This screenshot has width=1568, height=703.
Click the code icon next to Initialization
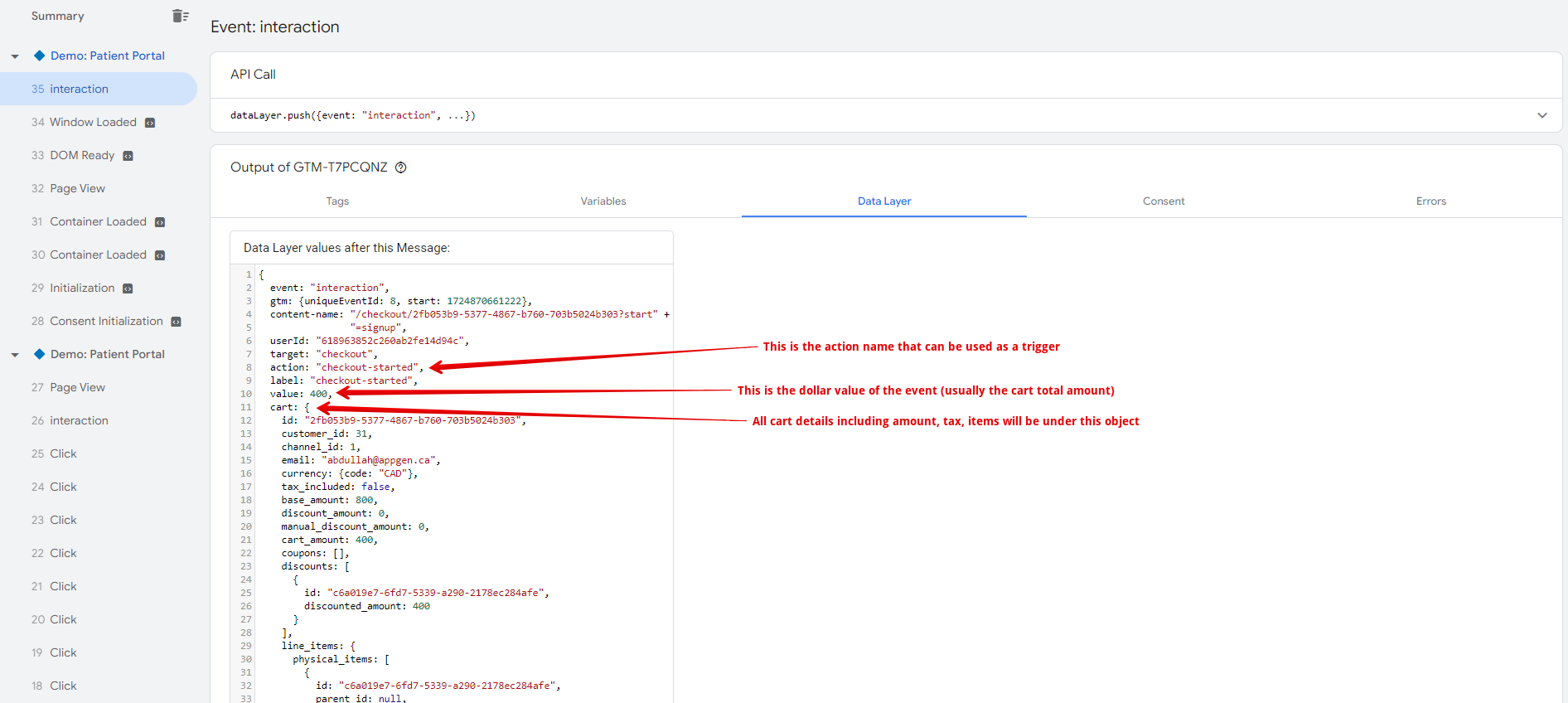[x=128, y=288]
